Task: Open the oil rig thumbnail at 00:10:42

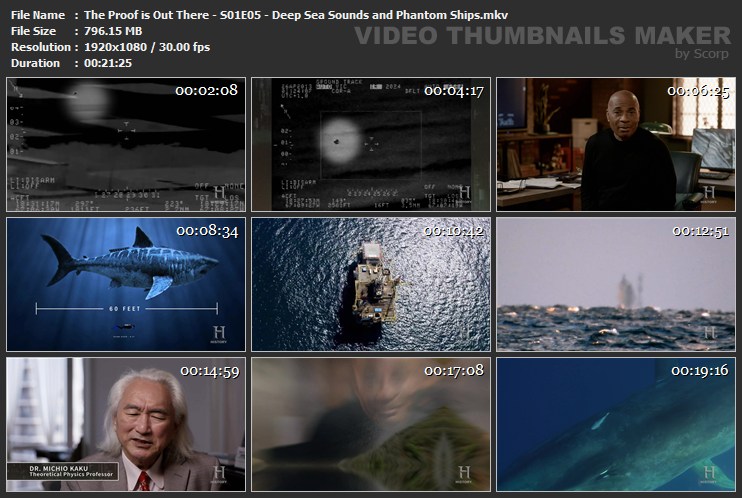Action: pos(371,285)
